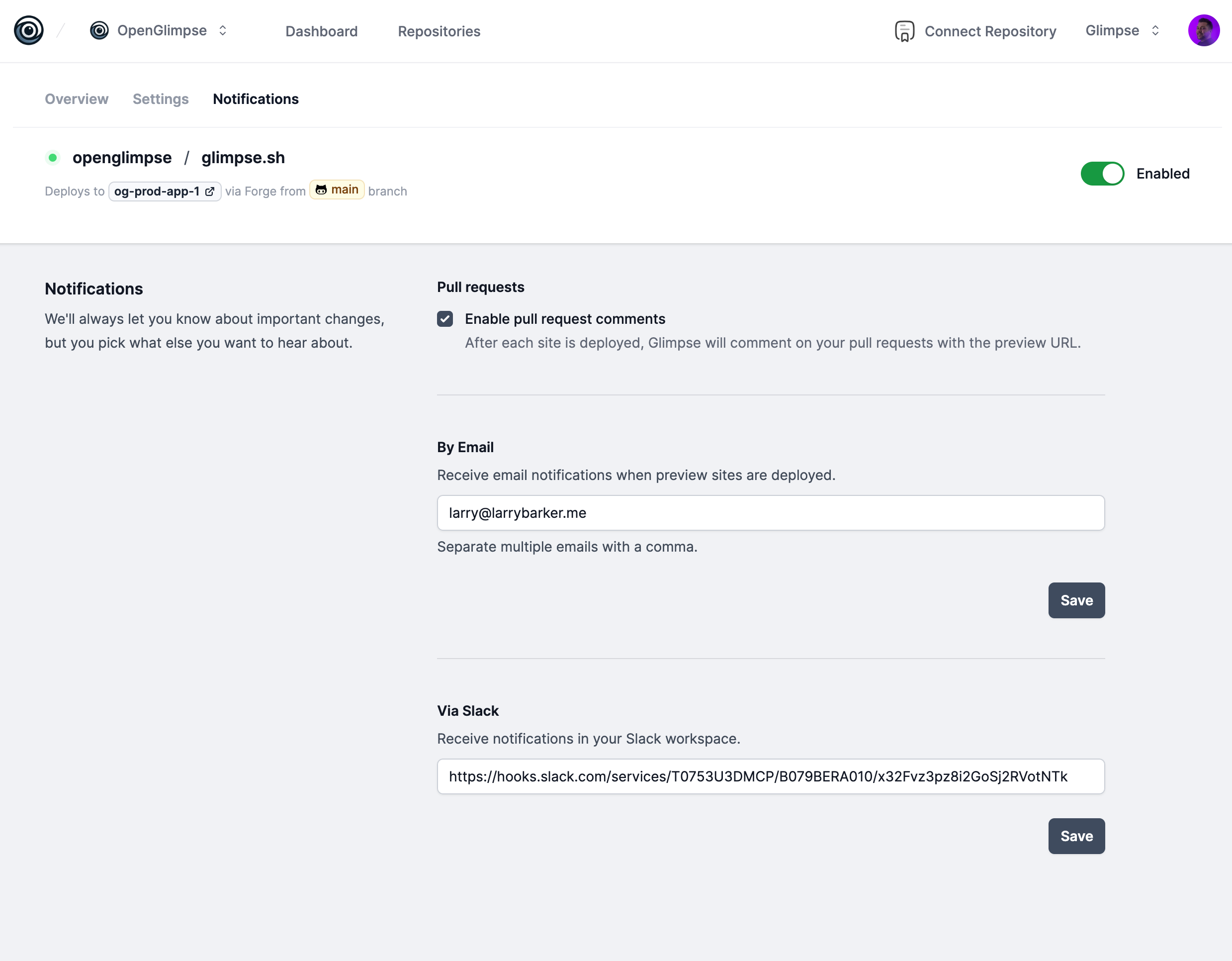Click the Glimpse logo in top-left corner
This screenshot has width=1232, height=961.
coord(29,30)
